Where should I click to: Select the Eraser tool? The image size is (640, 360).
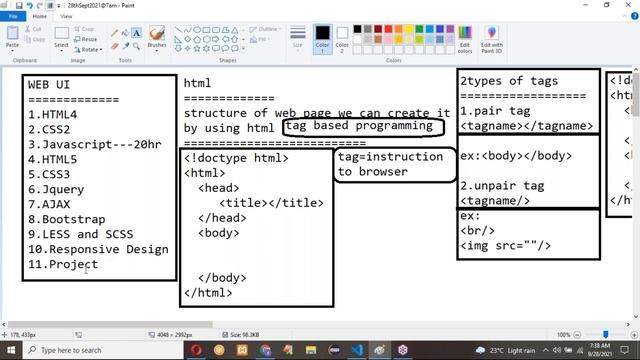[x=115, y=46]
